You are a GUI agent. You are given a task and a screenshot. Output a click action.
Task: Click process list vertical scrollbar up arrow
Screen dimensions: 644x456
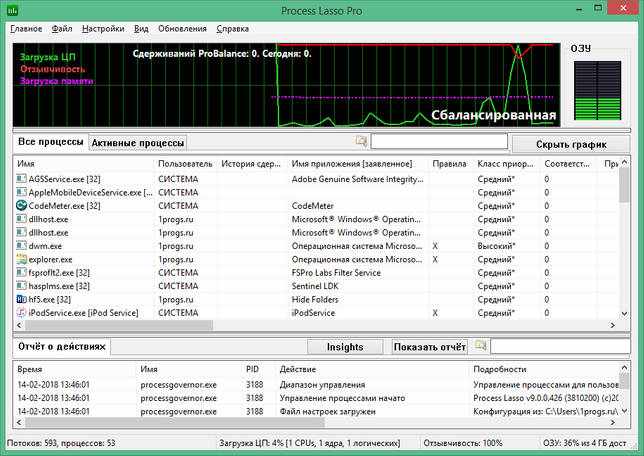tap(624, 162)
